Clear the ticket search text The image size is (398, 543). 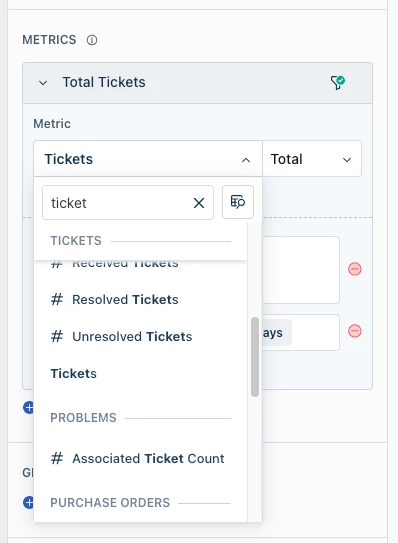[199, 203]
